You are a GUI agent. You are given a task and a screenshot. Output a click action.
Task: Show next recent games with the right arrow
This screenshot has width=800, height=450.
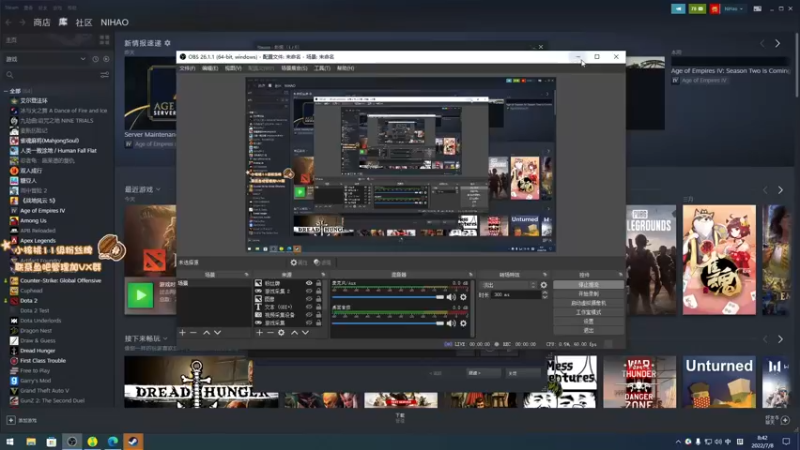tap(780, 190)
